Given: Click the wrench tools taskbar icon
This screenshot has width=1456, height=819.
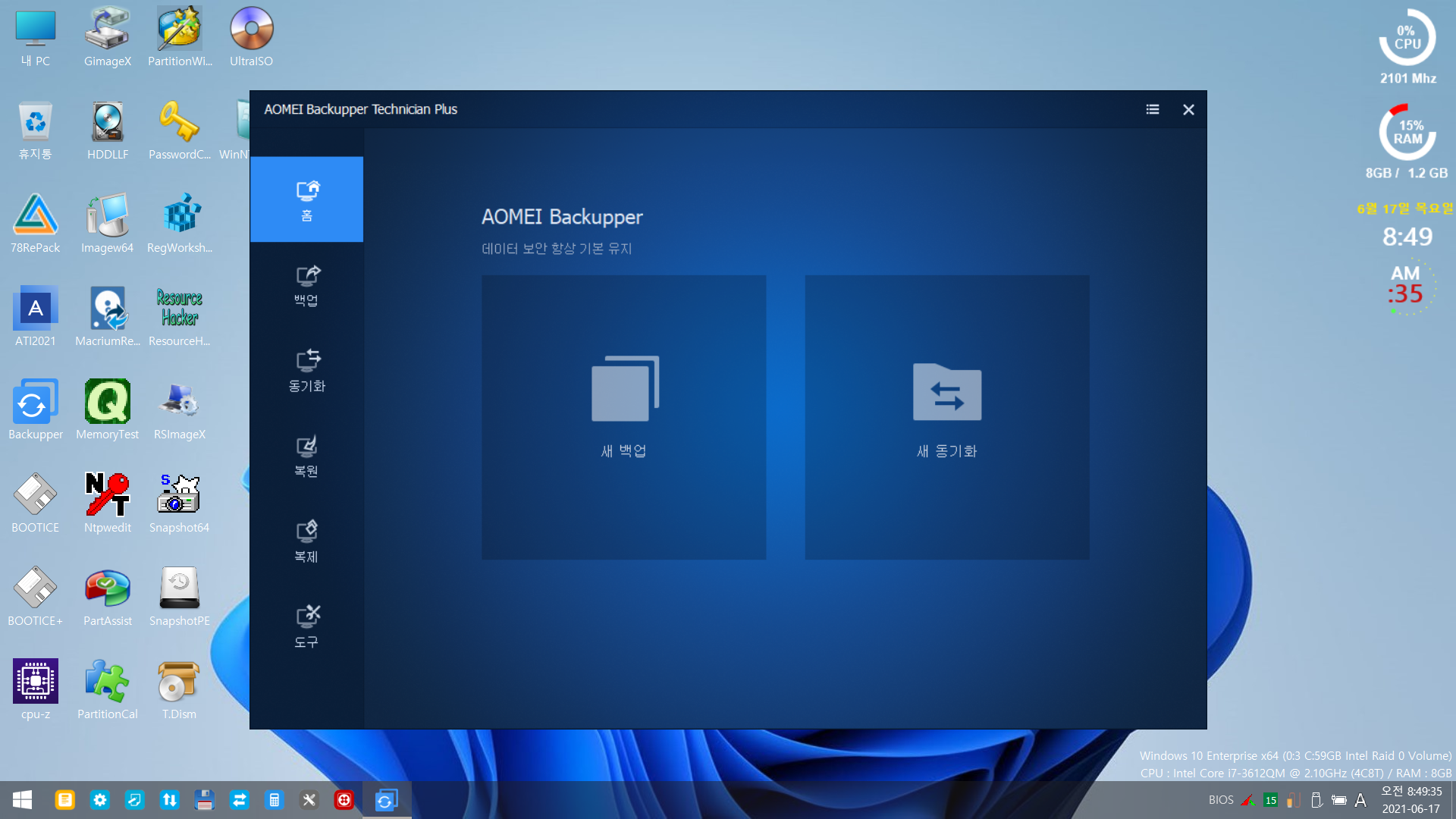Looking at the screenshot, I should click(309, 800).
